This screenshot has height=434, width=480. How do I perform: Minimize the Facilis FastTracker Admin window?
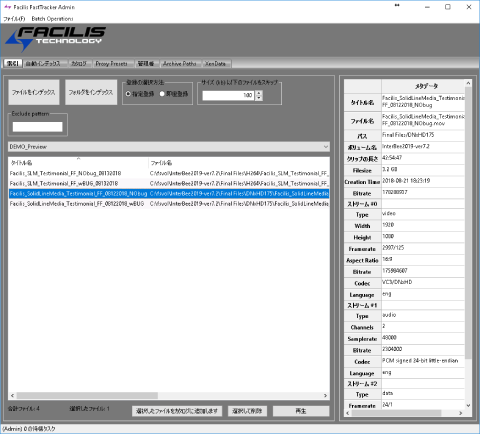[x=427, y=7]
